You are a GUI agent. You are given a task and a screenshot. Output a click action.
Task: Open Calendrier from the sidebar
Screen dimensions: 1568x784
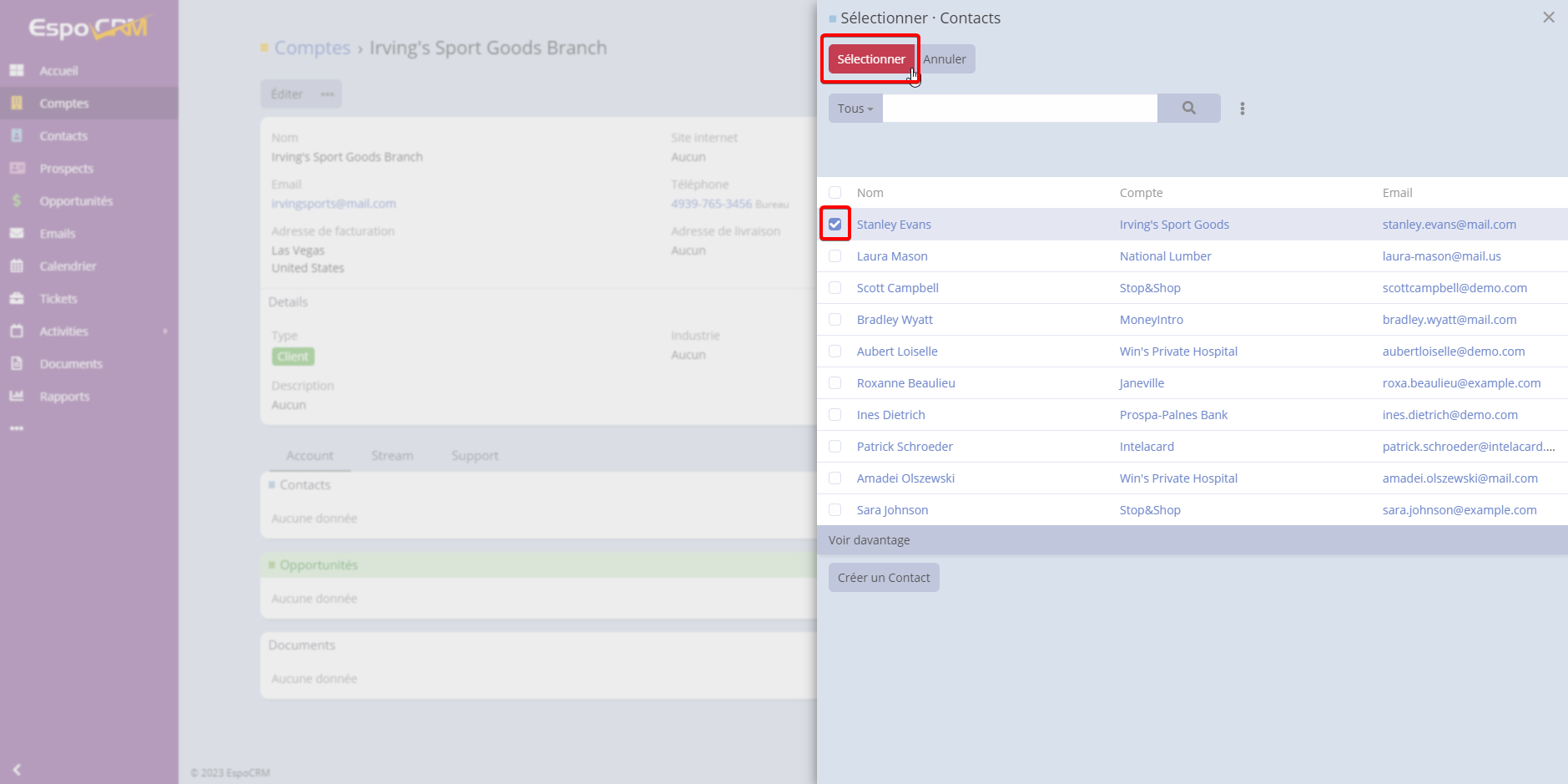tap(68, 266)
